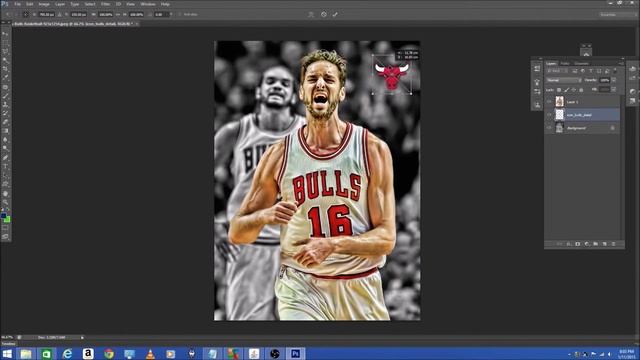Select the Brush tool
Screen dimensions: 640x360
pyautogui.click(x=6, y=96)
